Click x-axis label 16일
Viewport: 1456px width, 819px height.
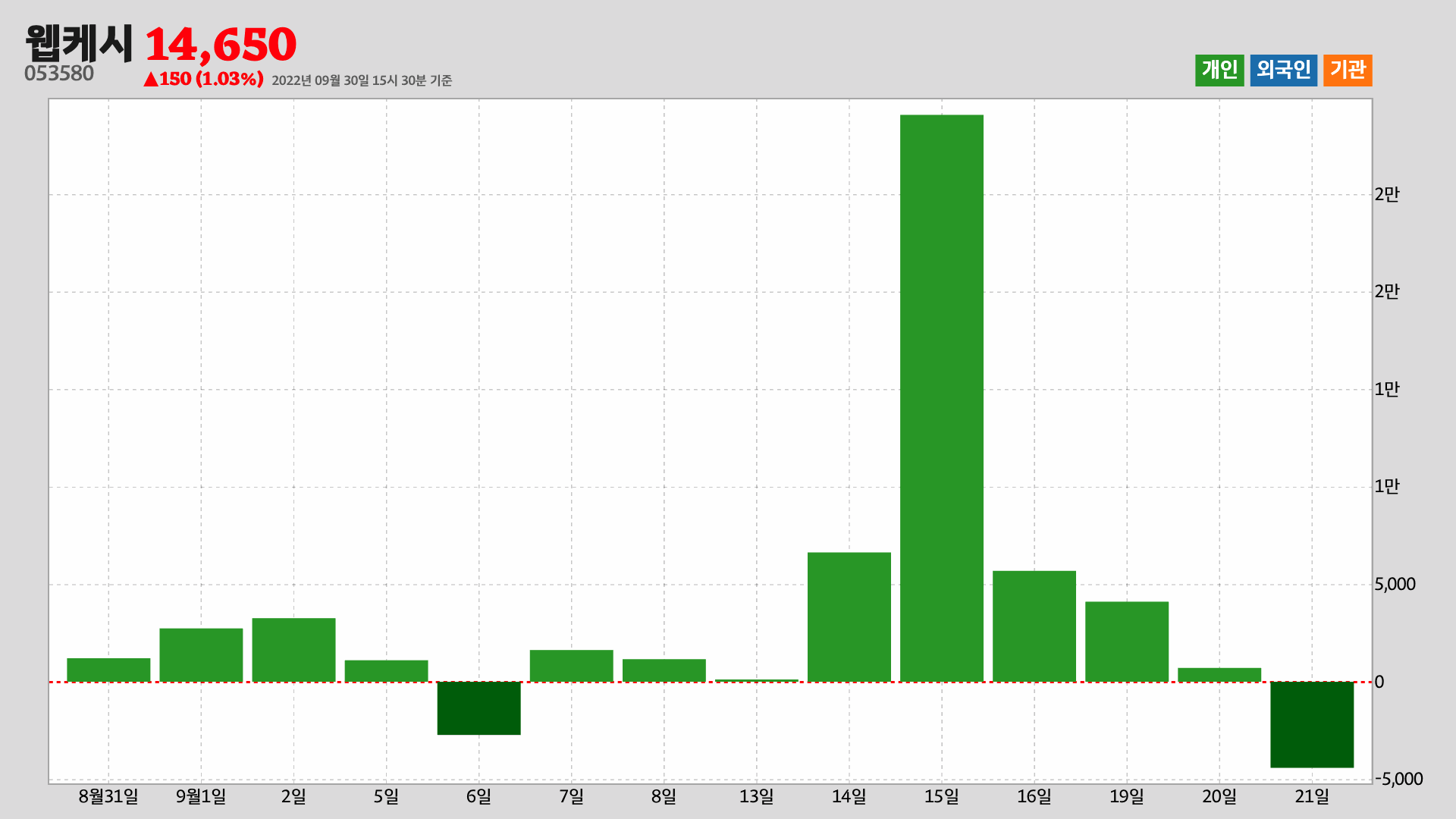(1034, 797)
